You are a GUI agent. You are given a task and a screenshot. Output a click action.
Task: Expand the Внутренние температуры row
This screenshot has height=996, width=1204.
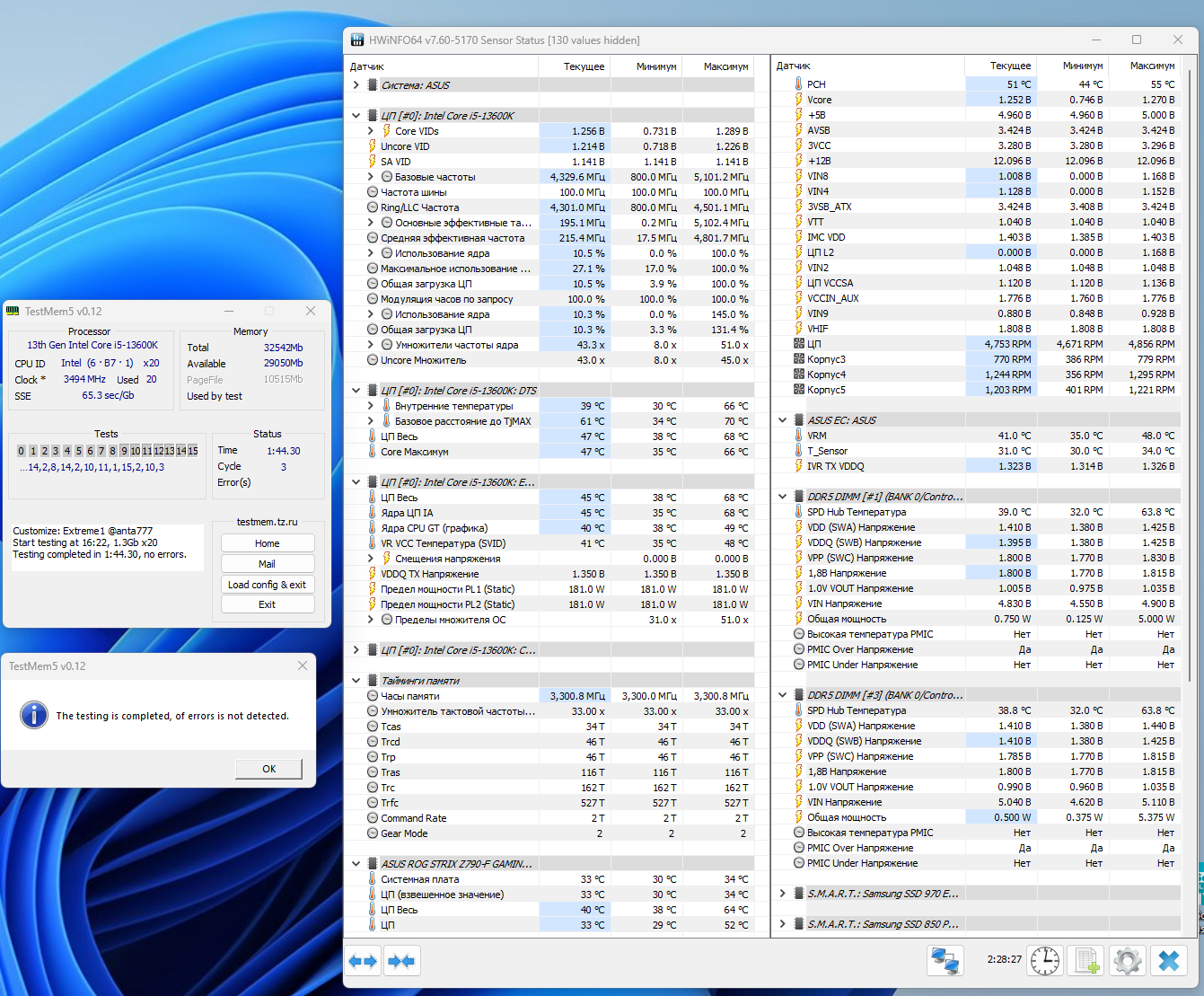coord(371,406)
